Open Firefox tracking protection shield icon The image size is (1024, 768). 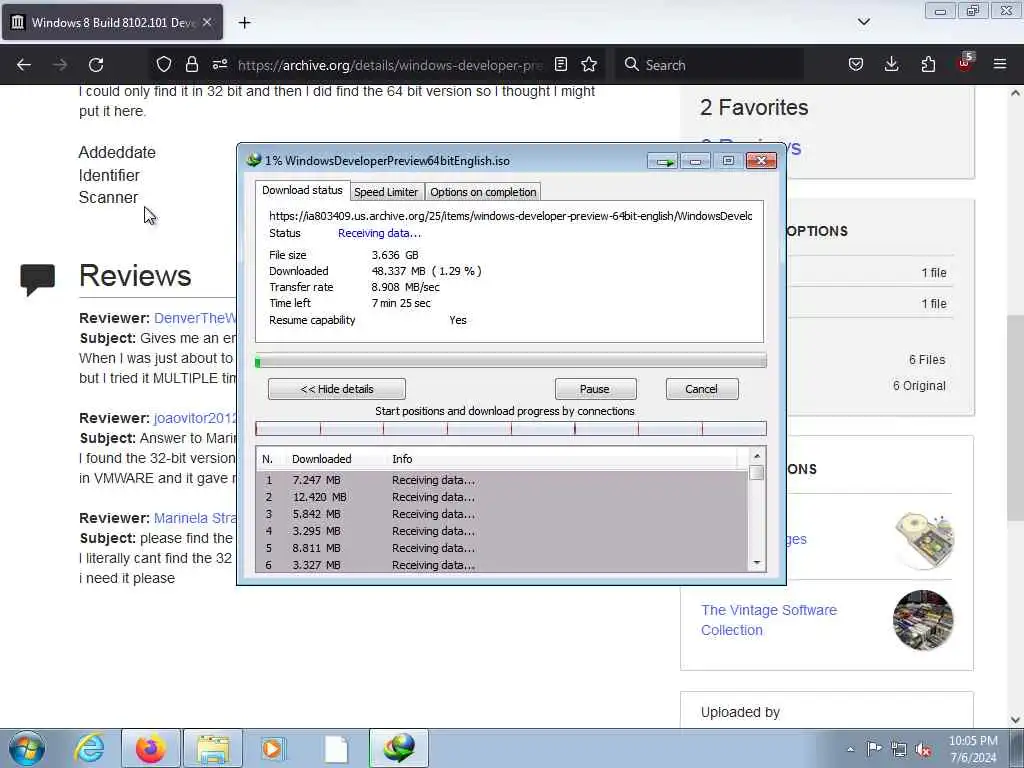[x=164, y=64]
